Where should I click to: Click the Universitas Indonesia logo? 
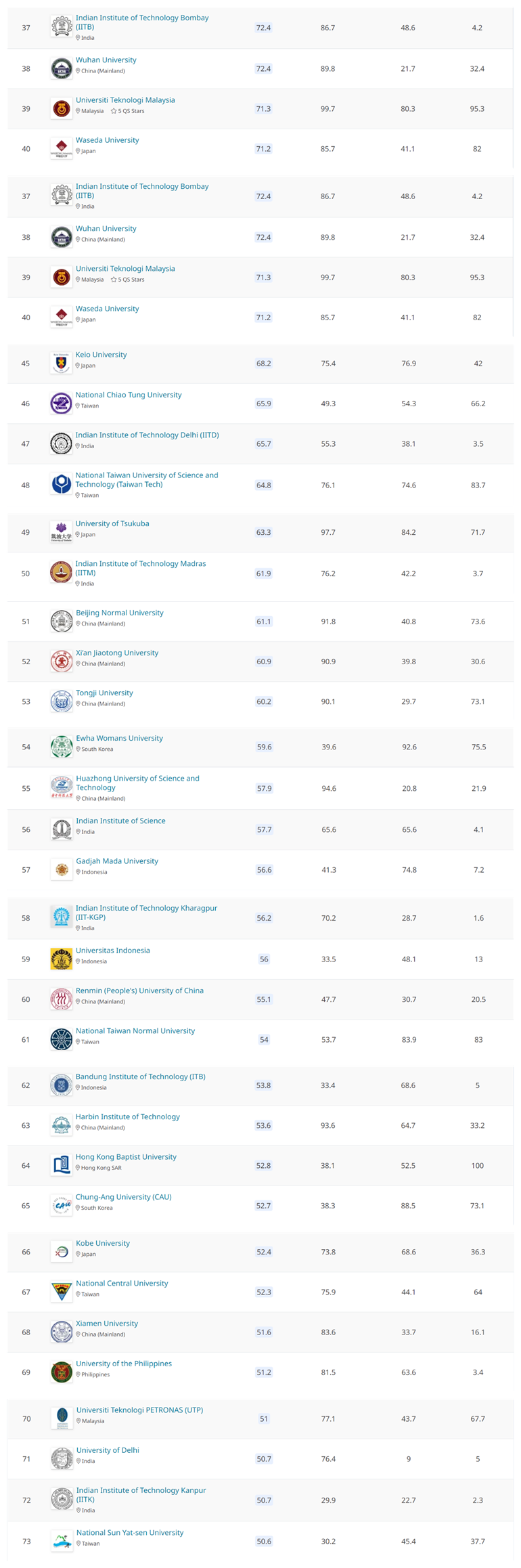coord(62,959)
